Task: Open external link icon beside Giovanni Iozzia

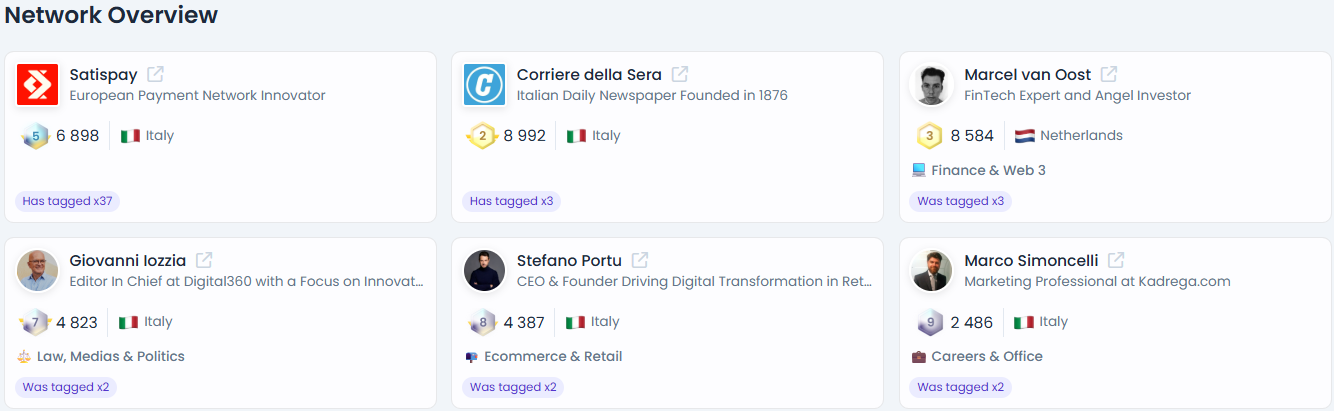Action: click(x=204, y=260)
